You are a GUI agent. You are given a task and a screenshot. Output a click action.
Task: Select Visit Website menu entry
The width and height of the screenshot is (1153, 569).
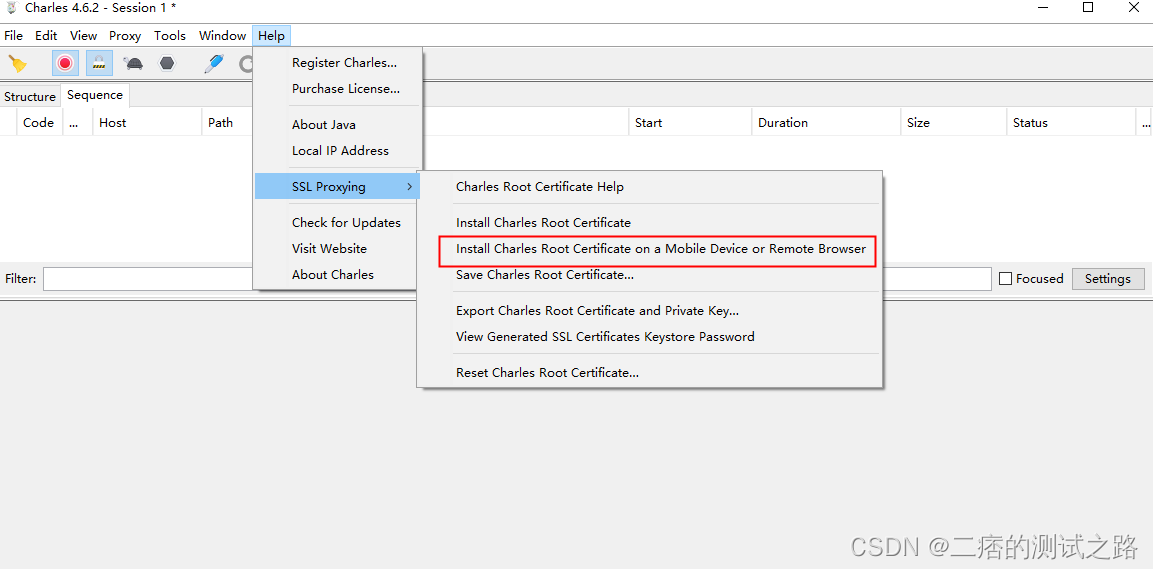[338, 248]
